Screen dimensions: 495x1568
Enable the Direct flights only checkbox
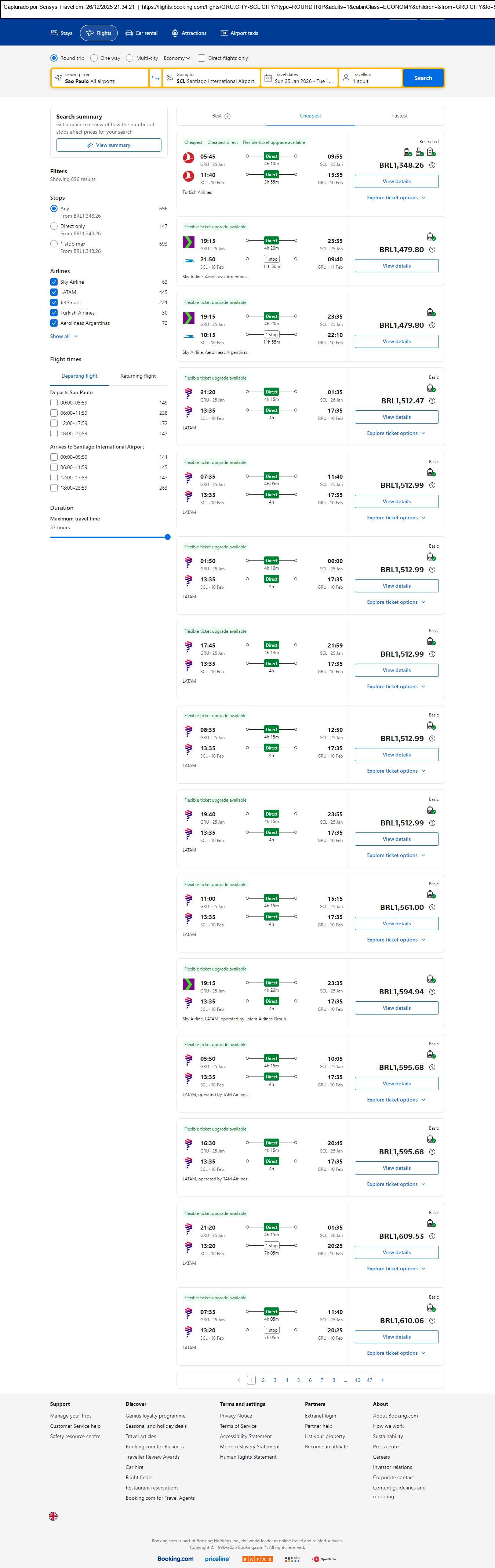click(x=201, y=58)
